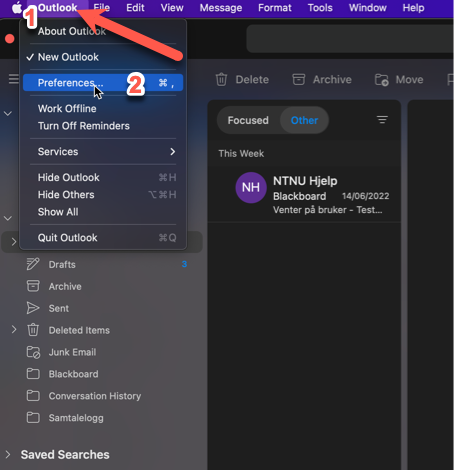Open the Format menu
454x470 pixels.
pos(275,7)
